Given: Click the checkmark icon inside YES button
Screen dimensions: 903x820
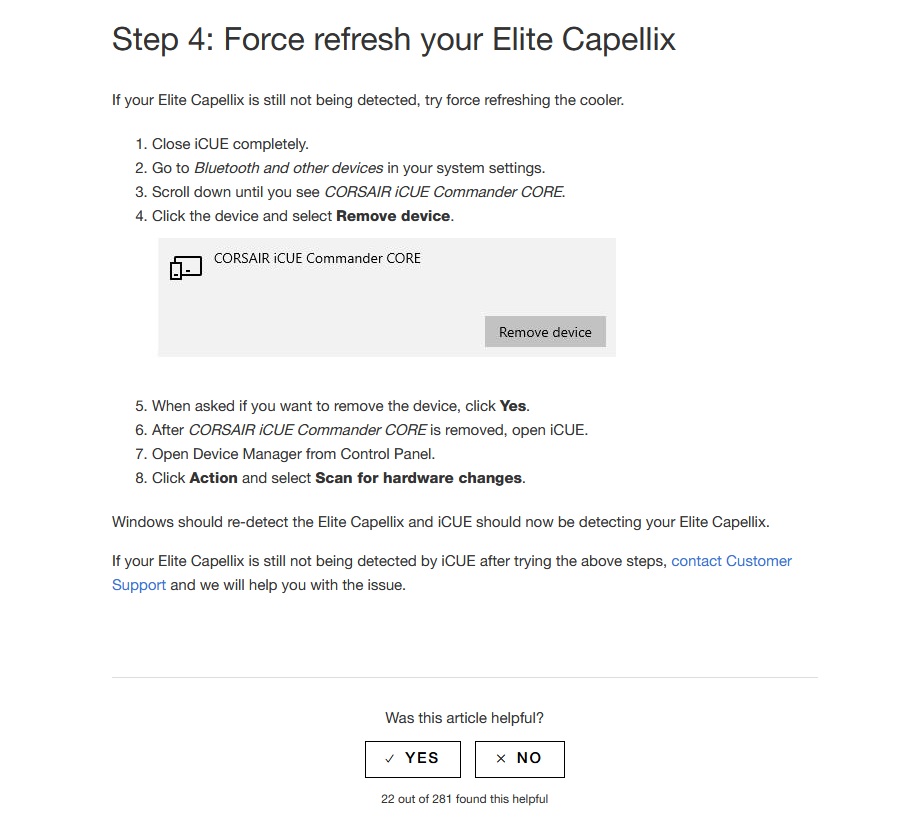Looking at the screenshot, I should click(x=390, y=758).
